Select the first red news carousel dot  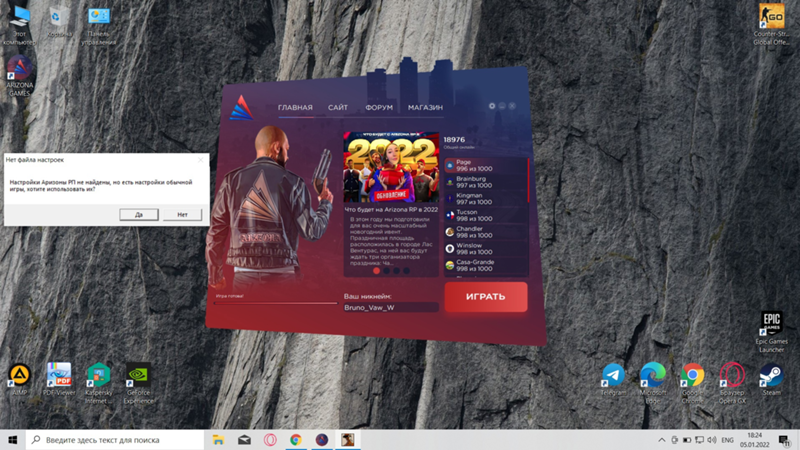377,271
